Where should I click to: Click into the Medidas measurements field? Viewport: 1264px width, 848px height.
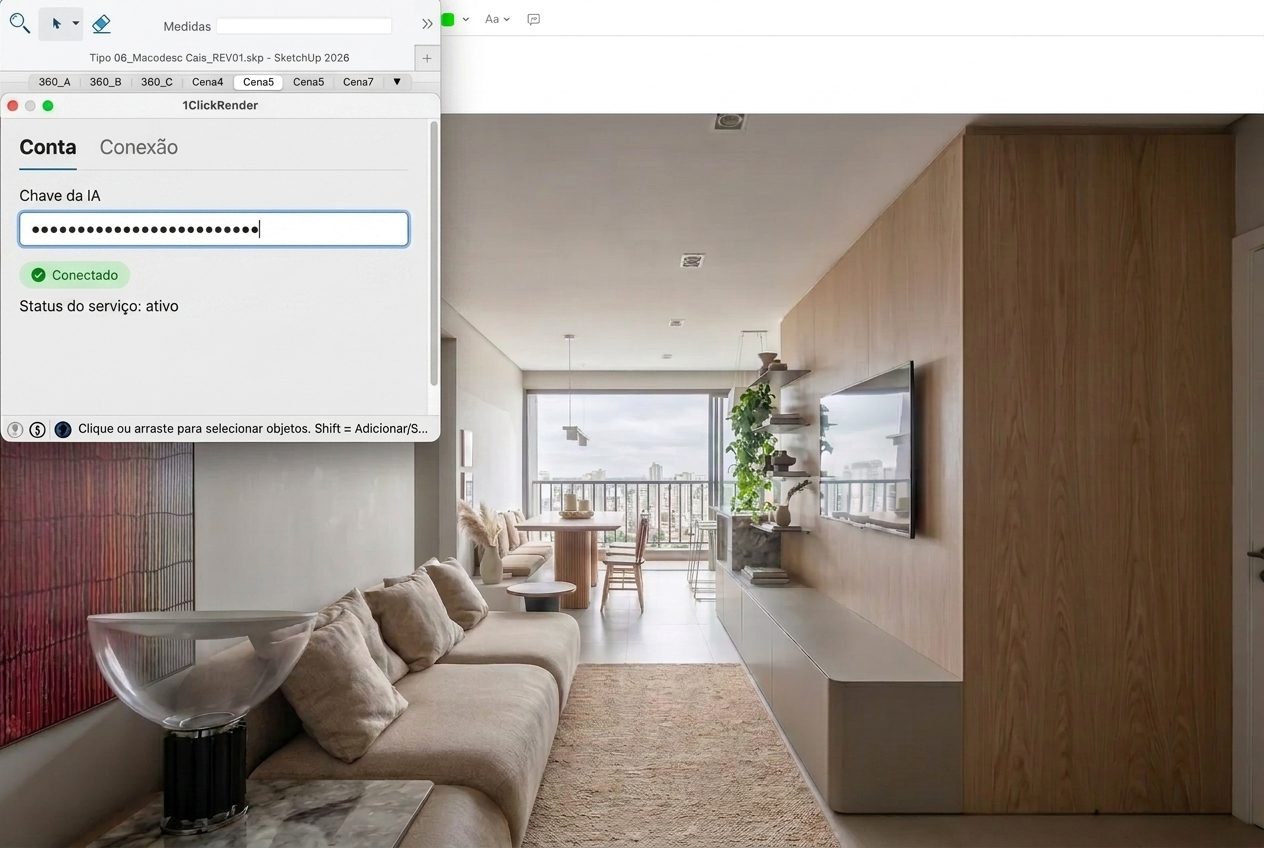pyautogui.click(x=304, y=26)
